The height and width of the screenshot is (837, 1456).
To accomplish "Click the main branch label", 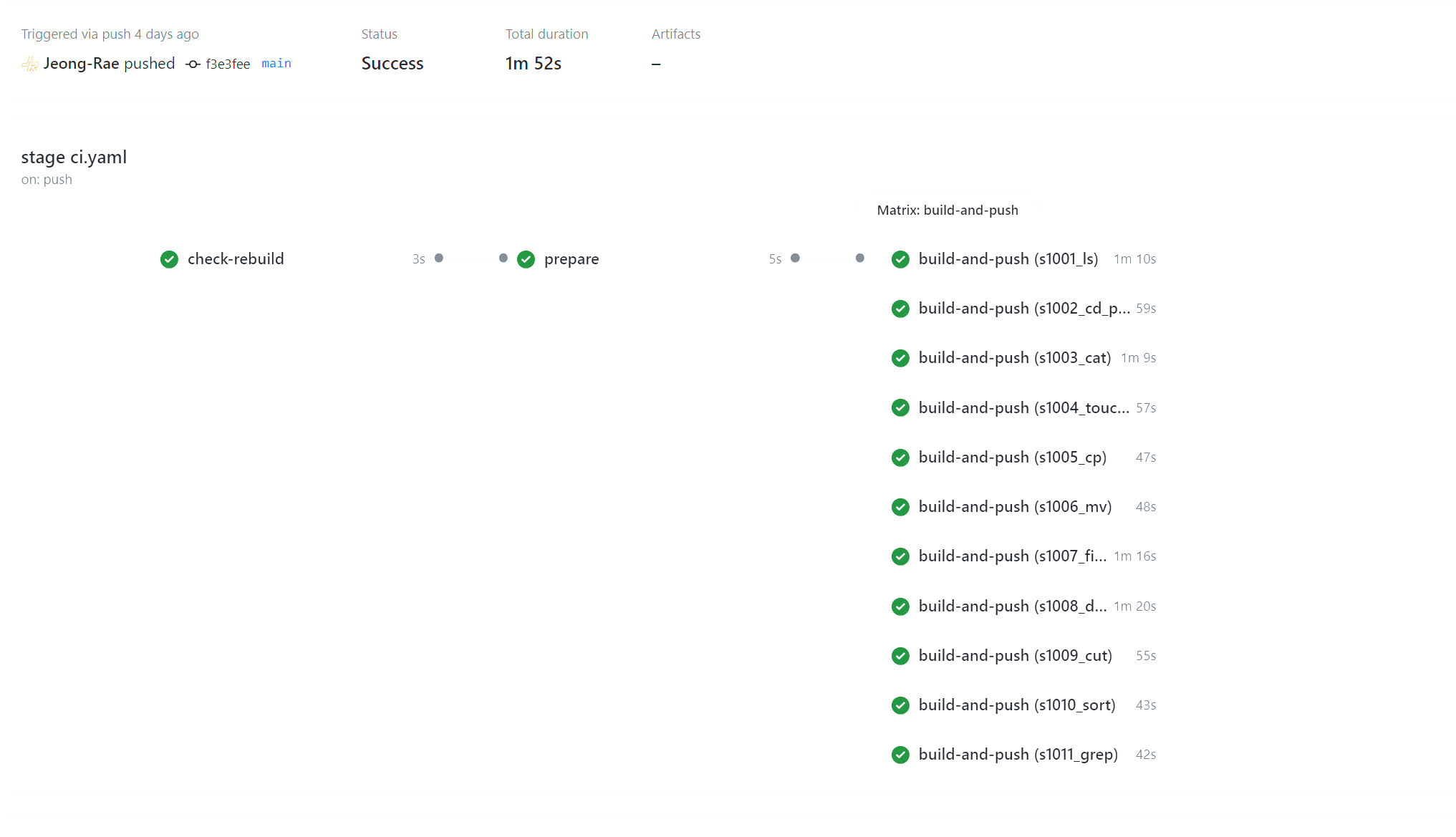I will click(276, 64).
